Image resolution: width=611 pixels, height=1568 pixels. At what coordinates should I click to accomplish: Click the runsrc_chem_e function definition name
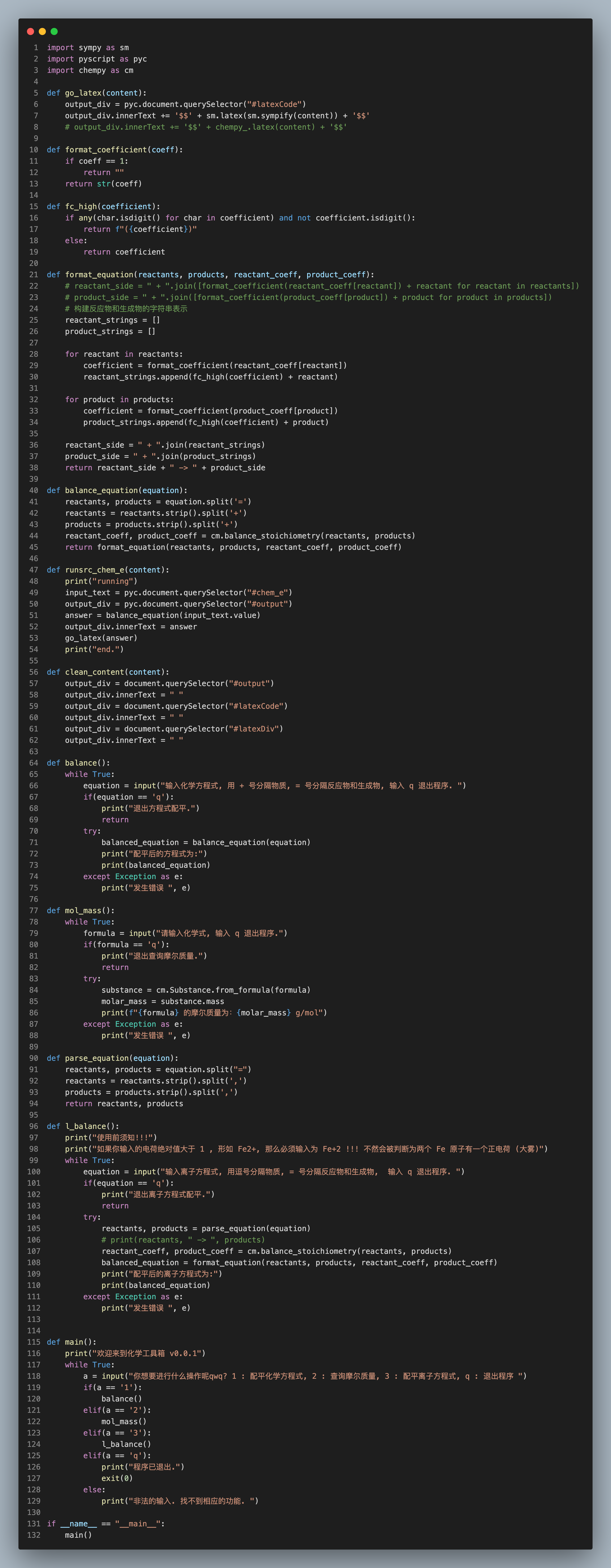(x=94, y=570)
